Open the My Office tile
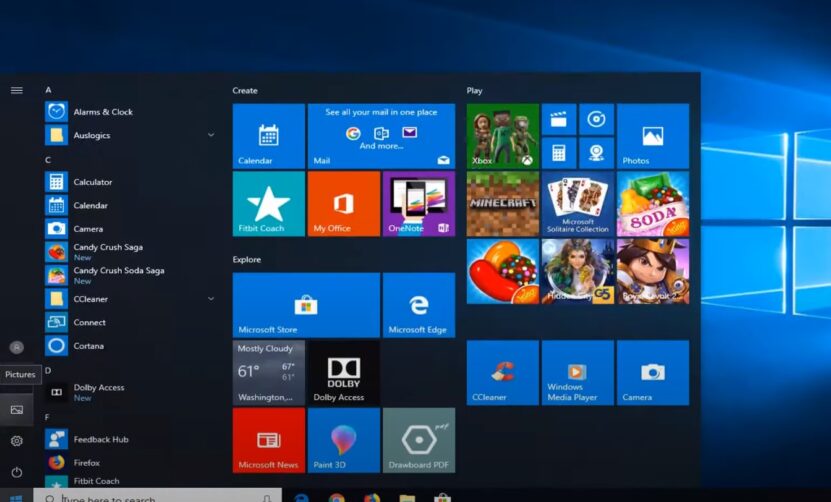Image resolution: width=831 pixels, height=502 pixels. (344, 204)
